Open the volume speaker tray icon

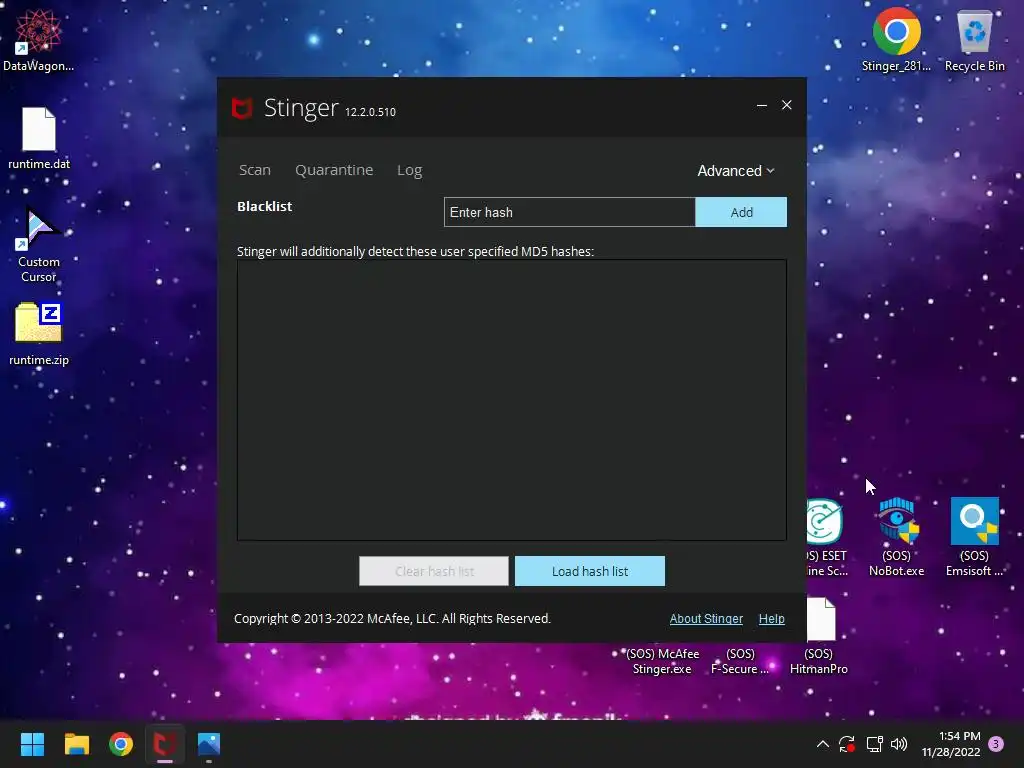[x=899, y=744]
